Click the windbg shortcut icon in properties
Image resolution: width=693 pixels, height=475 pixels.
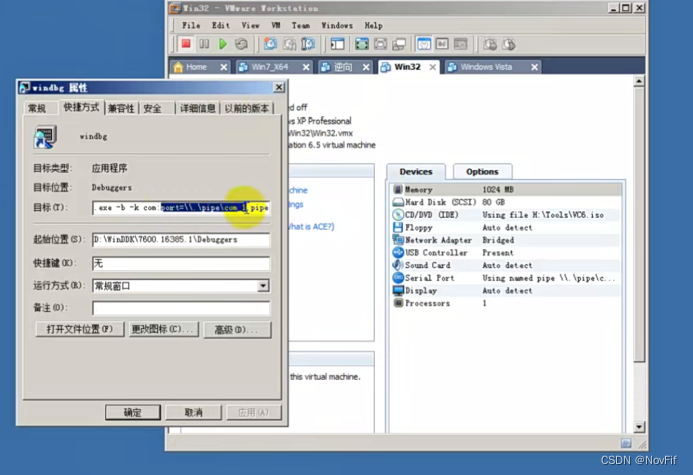45,137
